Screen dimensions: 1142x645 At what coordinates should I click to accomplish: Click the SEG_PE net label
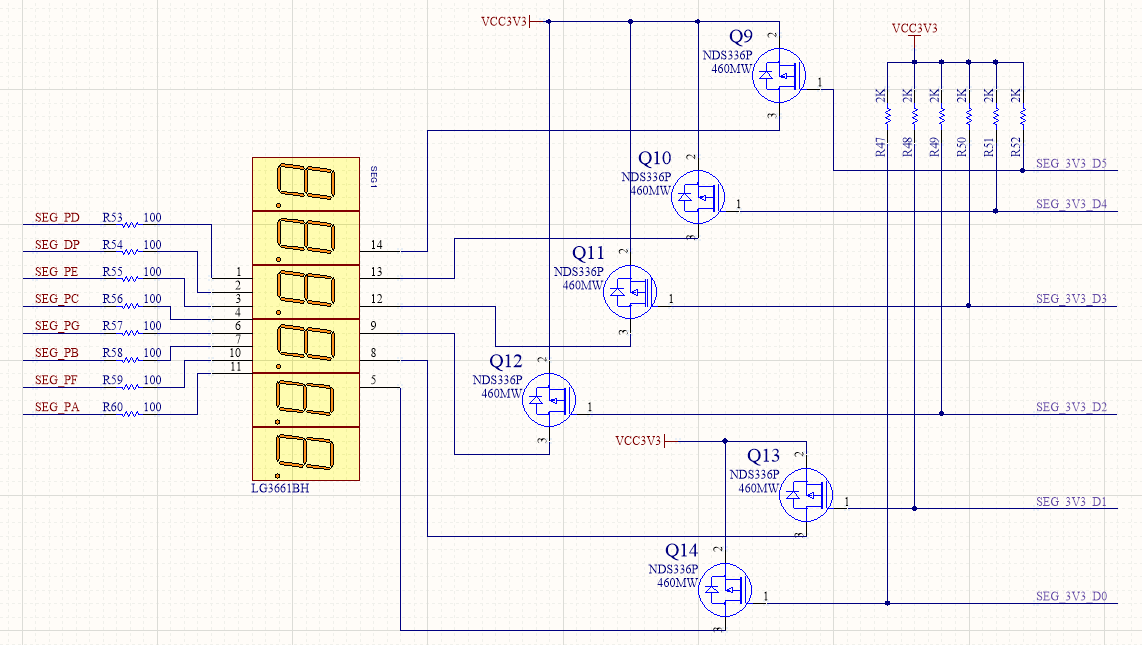coord(56,272)
